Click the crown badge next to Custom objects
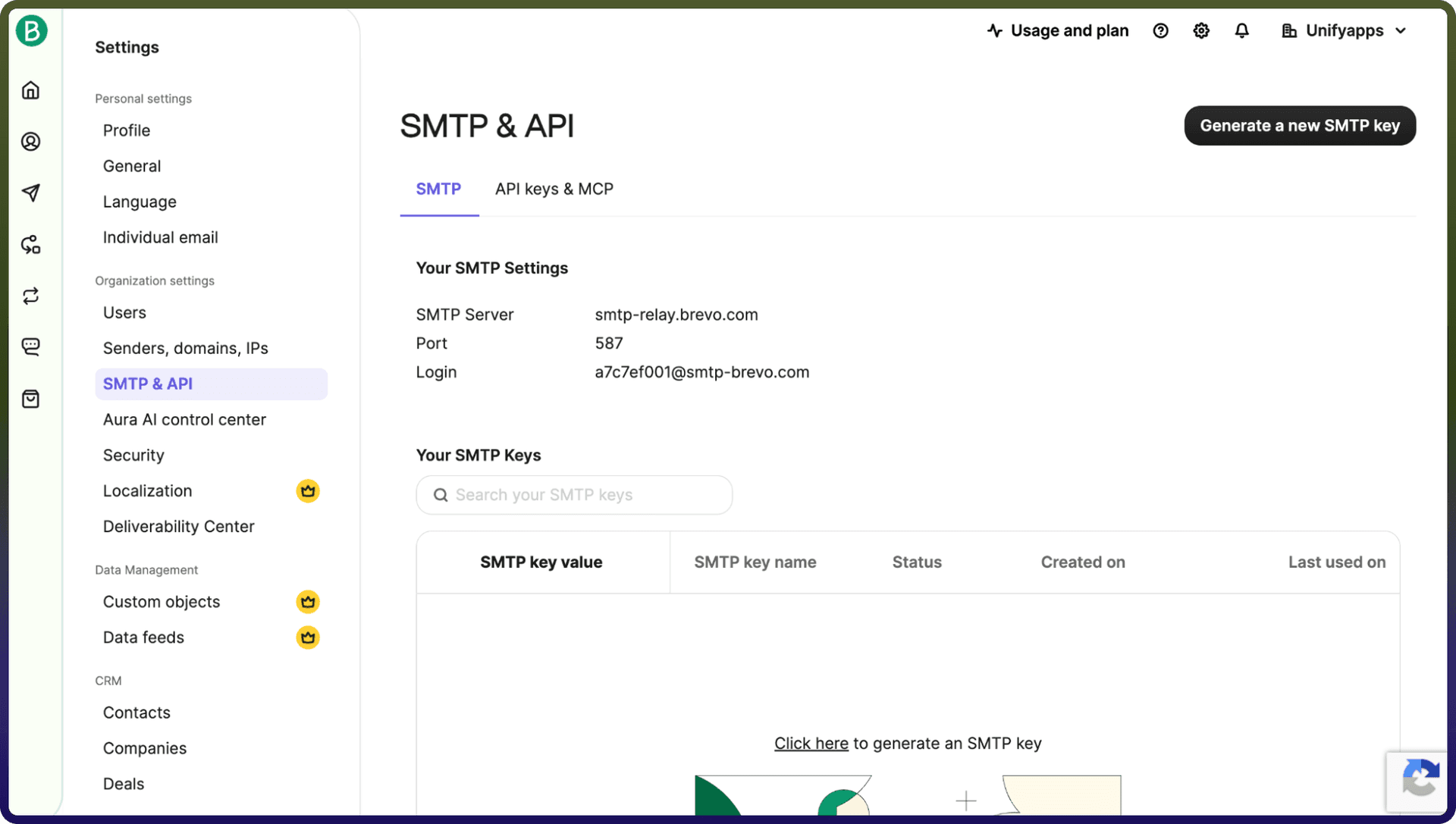Screen dimensions: 1456x824 coord(308,602)
